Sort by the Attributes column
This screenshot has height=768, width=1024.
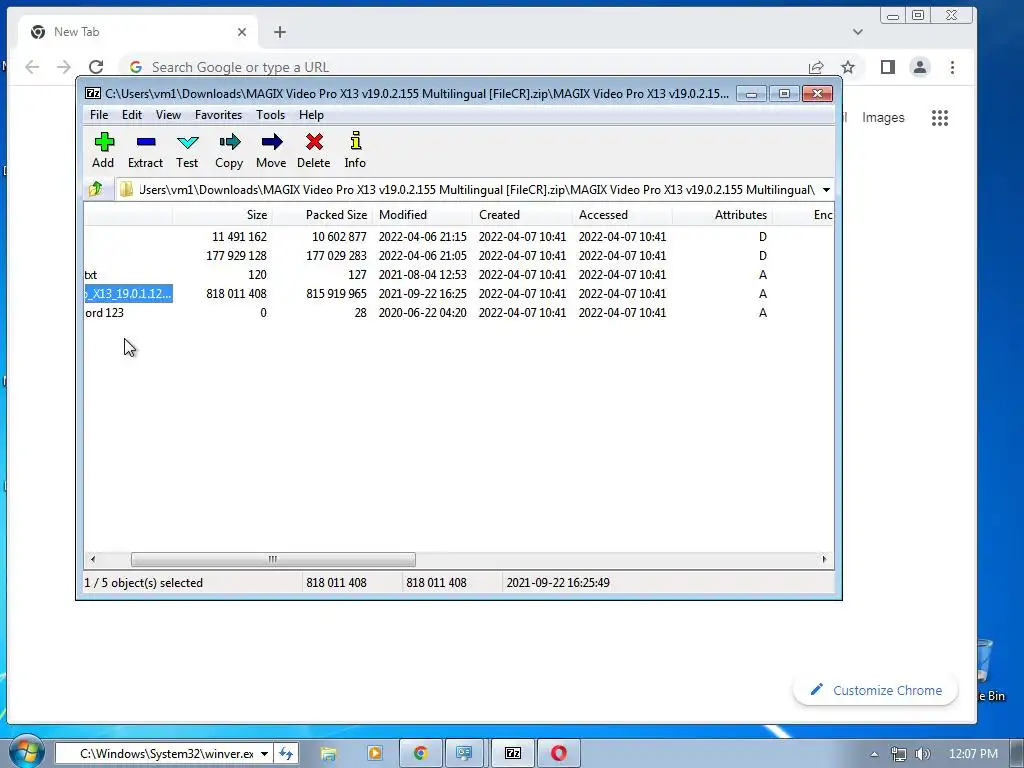pos(722,215)
